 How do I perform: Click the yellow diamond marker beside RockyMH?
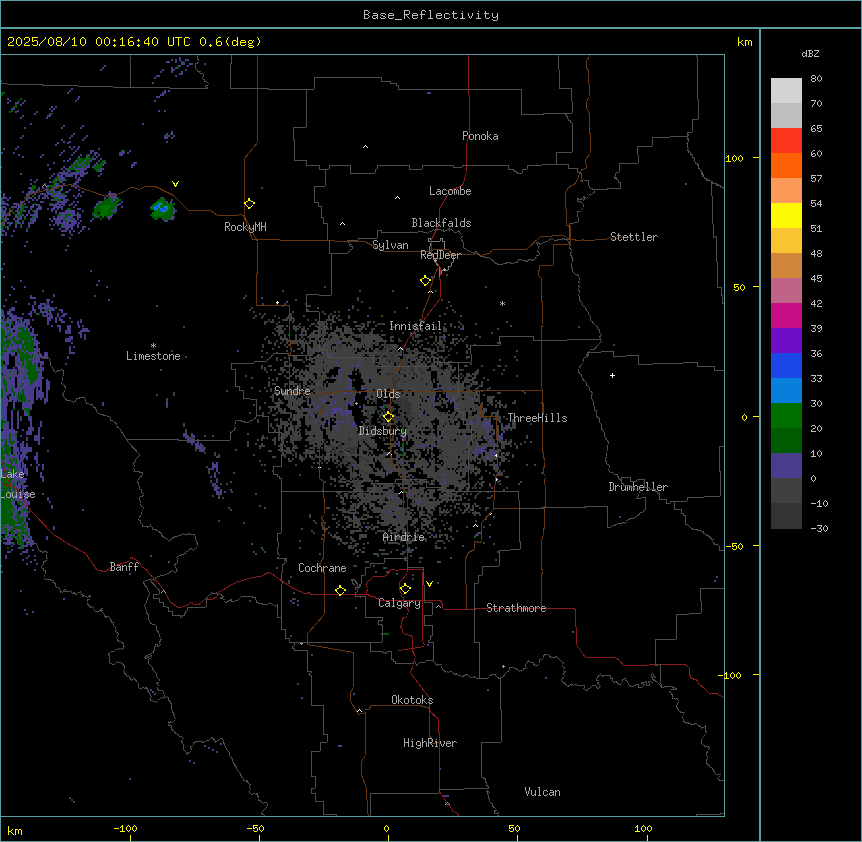click(250, 204)
